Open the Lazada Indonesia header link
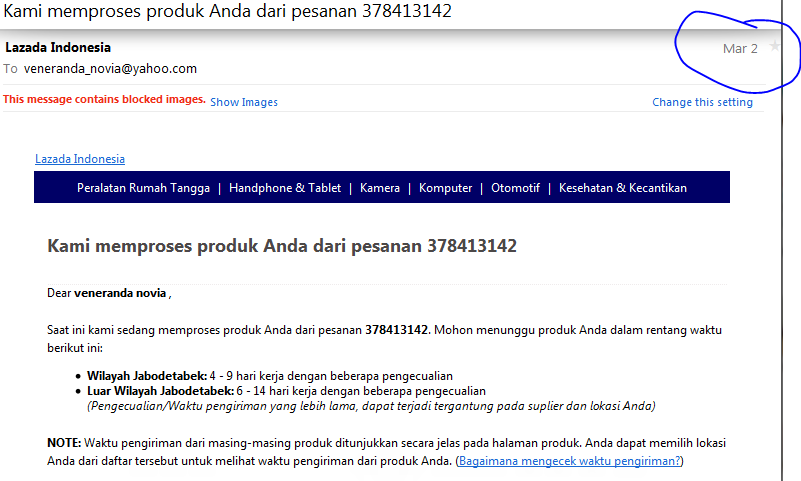Screen dimensions: 801x481 point(80,159)
